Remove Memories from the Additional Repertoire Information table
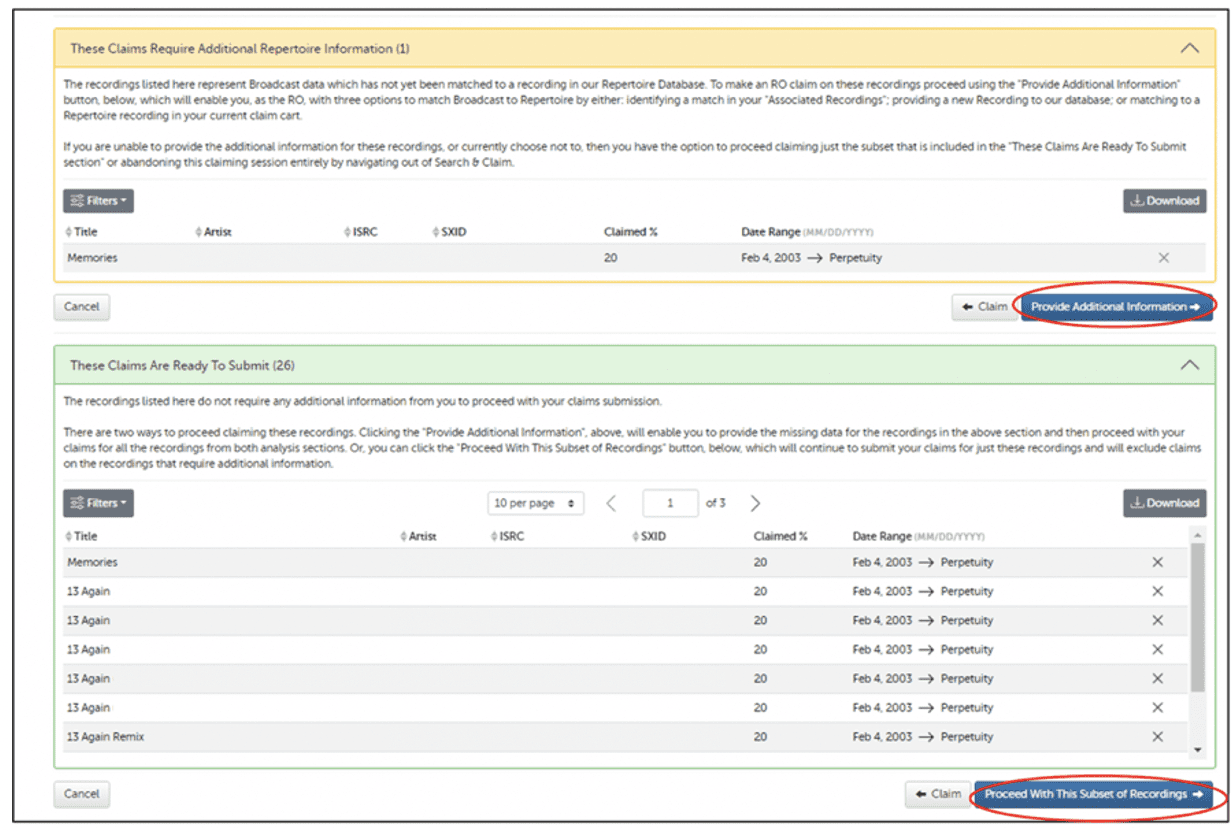 pos(1164,258)
